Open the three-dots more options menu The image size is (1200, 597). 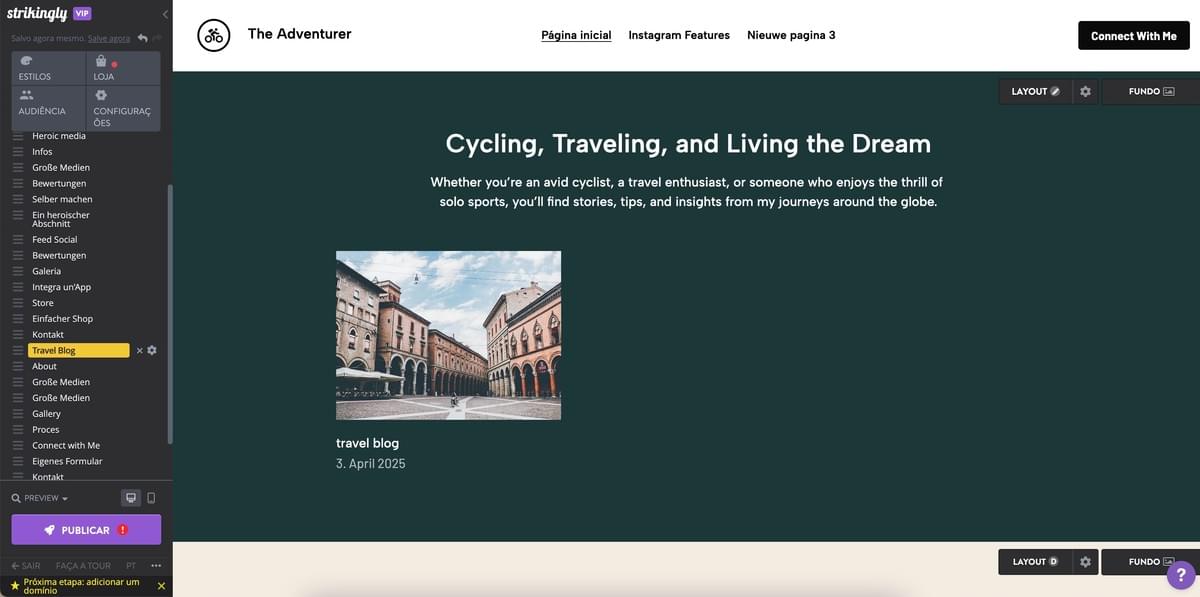coord(156,566)
